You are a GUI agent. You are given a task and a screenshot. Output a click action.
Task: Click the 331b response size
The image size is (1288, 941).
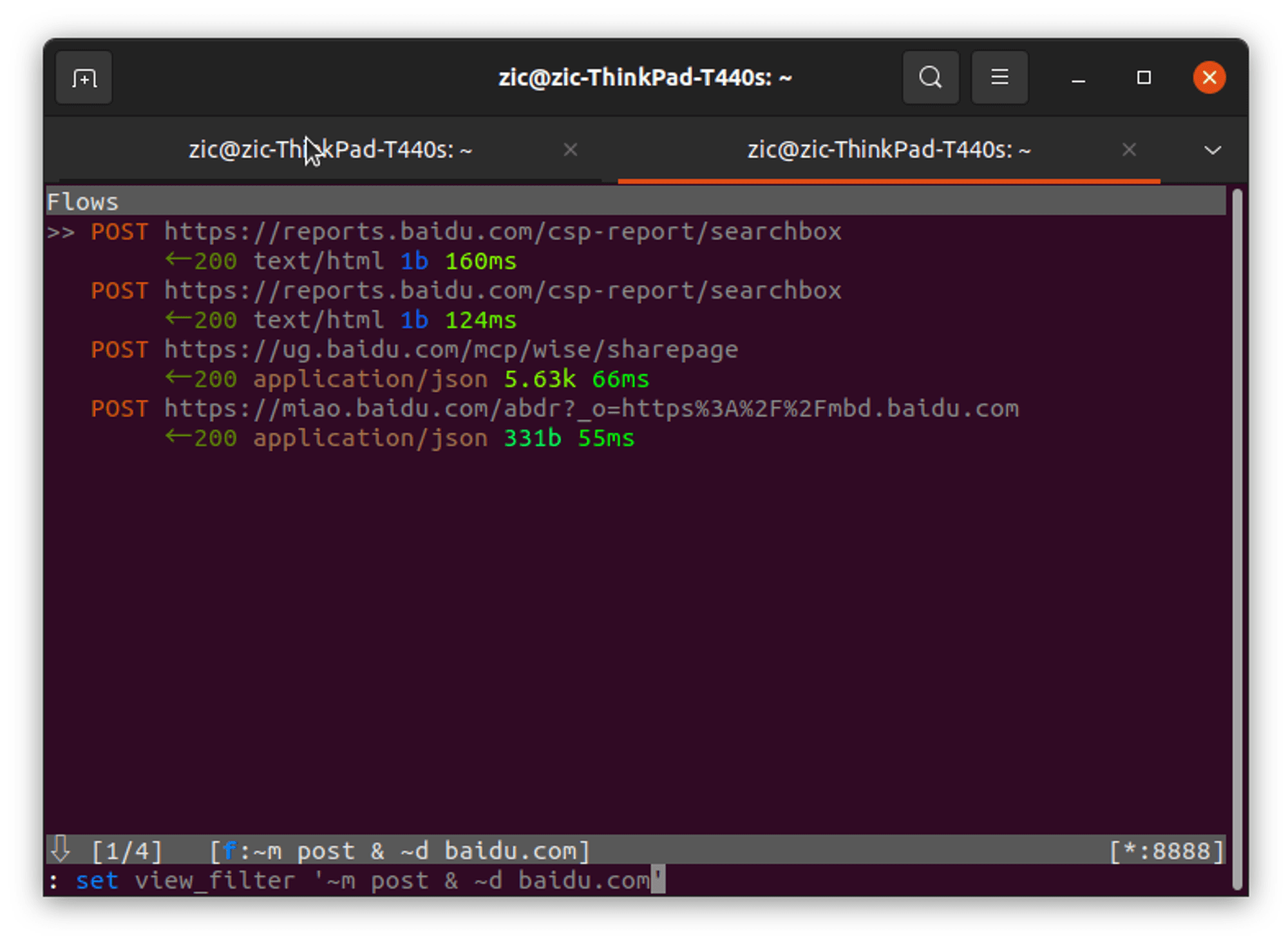(x=532, y=439)
